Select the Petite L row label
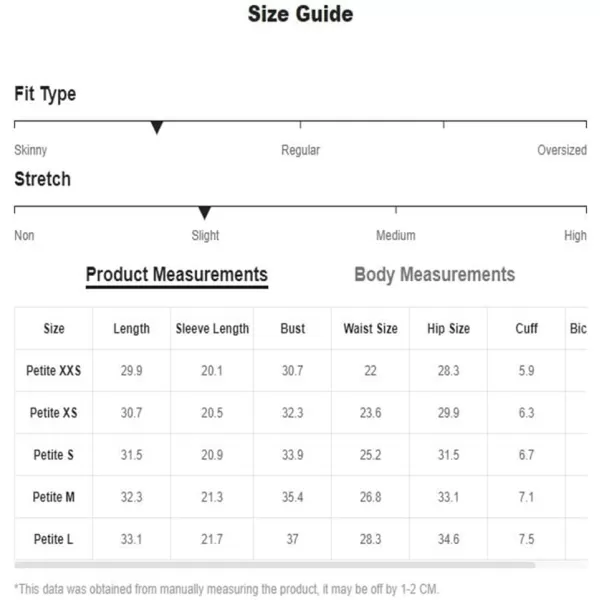 click(54, 539)
